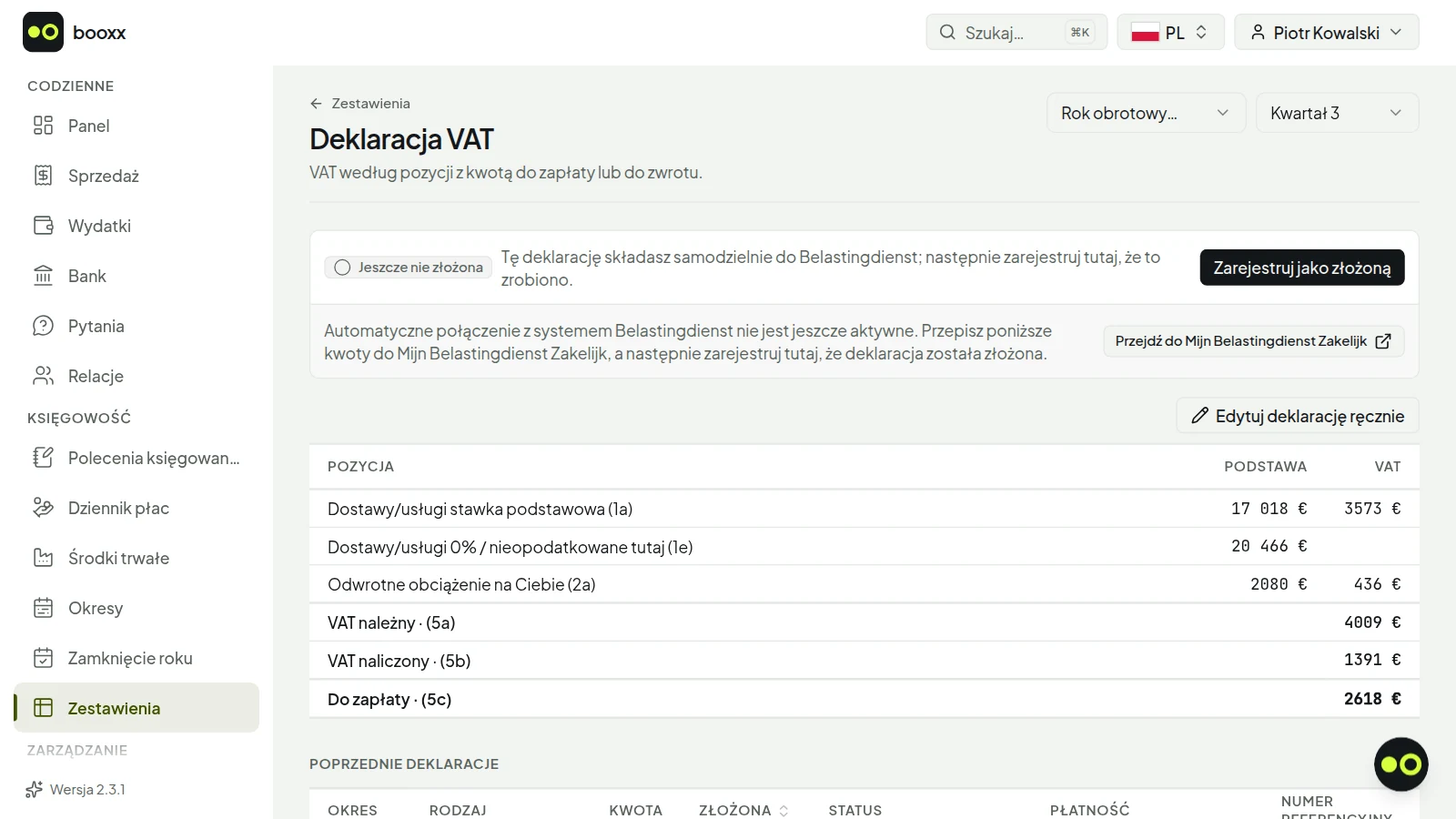
Task: Focus the Szukaj search field
Action: pos(1016,33)
